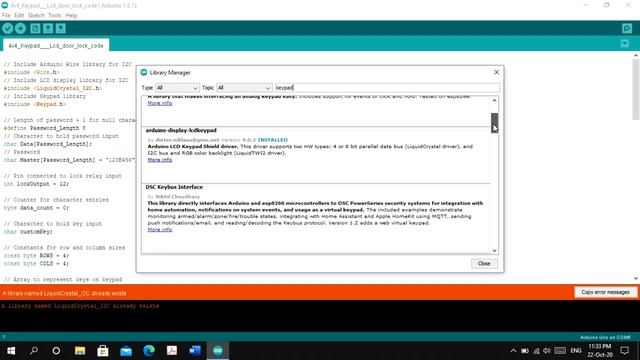This screenshot has width=640, height=360.
Task: Open the Tools menu
Action: click(55, 16)
